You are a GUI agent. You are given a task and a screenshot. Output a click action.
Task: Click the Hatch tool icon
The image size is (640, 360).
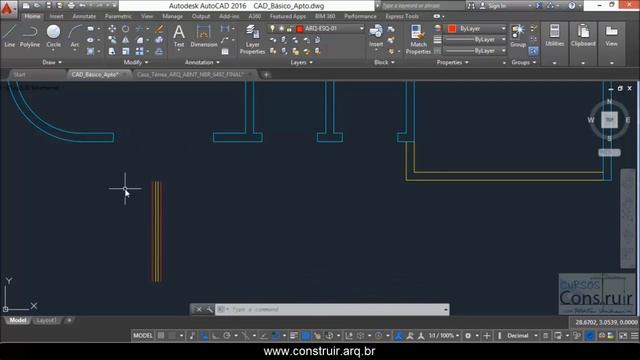(91, 51)
